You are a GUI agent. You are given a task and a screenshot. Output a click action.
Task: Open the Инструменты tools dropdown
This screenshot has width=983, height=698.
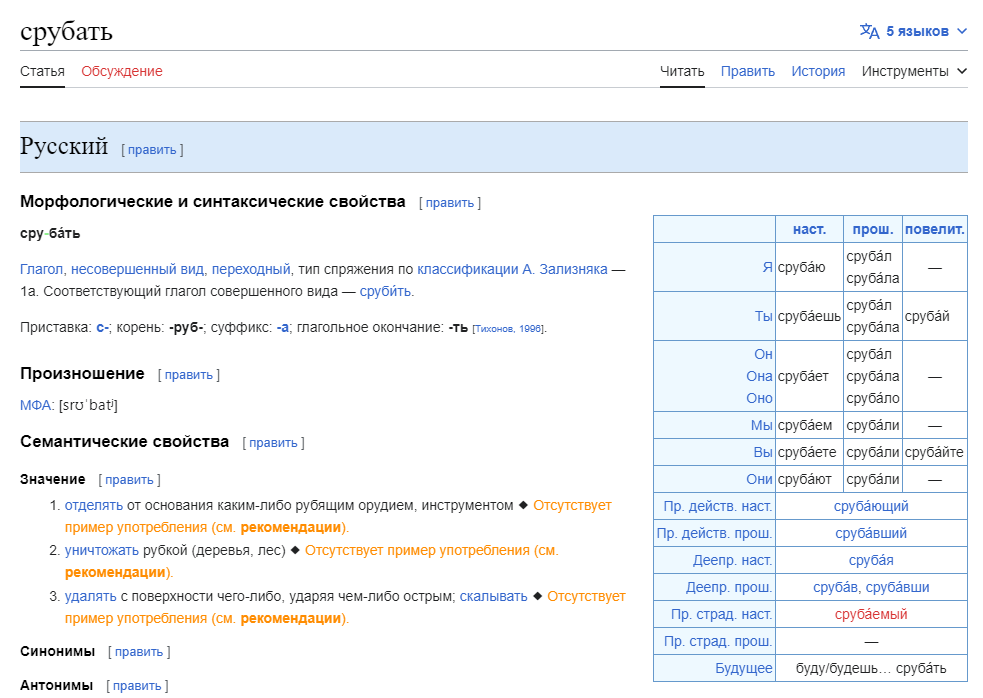tap(914, 71)
